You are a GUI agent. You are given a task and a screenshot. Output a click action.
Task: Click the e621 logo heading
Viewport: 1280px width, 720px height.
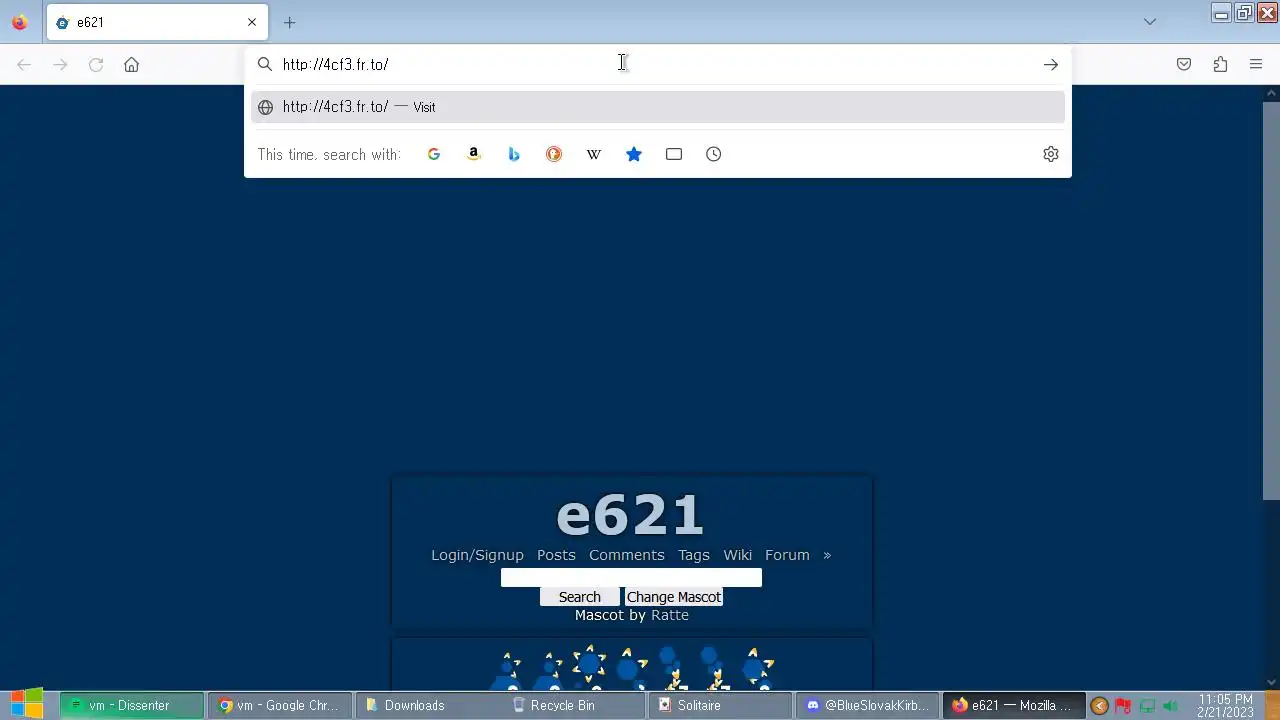(x=630, y=515)
